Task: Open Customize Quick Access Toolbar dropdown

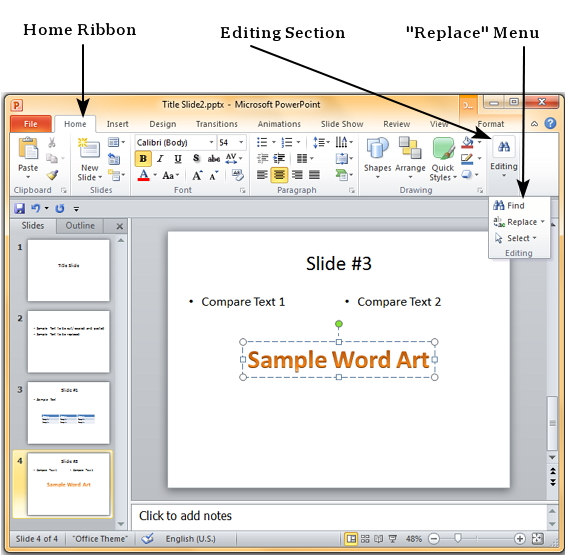Action: click(x=76, y=209)
